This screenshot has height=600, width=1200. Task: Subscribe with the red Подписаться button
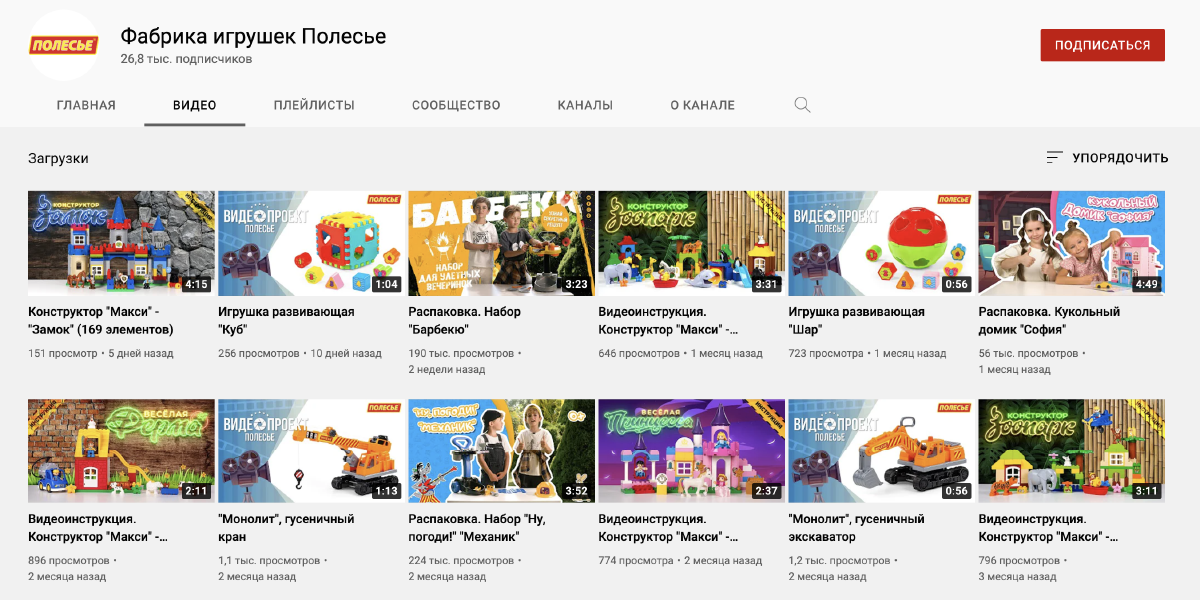tap(1102, 45)
